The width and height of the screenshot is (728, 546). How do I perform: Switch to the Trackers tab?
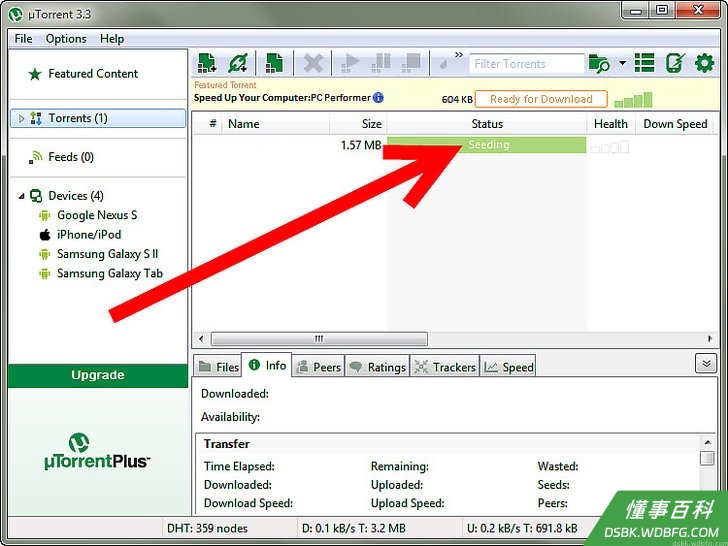(445, 367)
